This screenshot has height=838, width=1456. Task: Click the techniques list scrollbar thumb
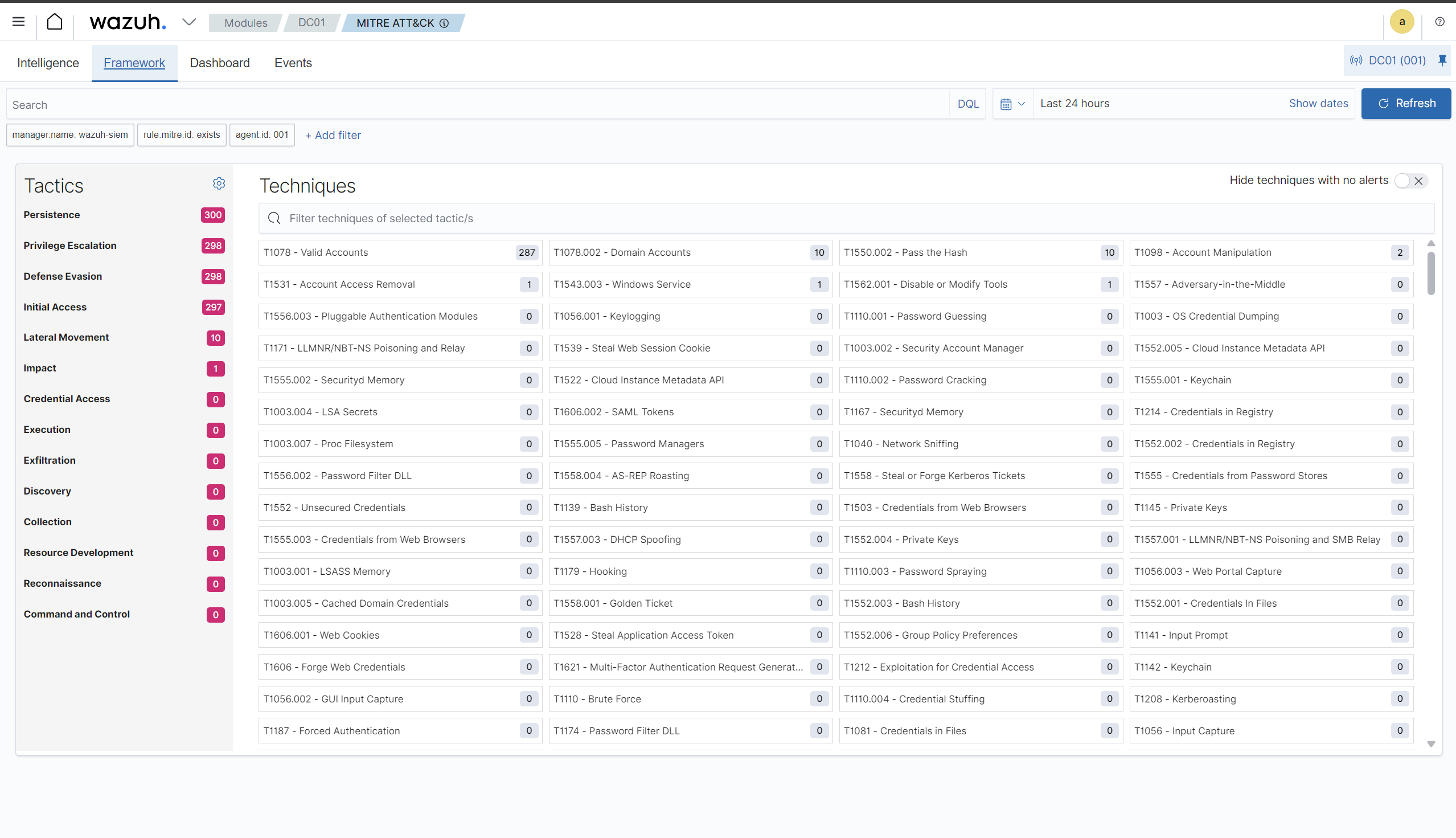[1431, 273]
